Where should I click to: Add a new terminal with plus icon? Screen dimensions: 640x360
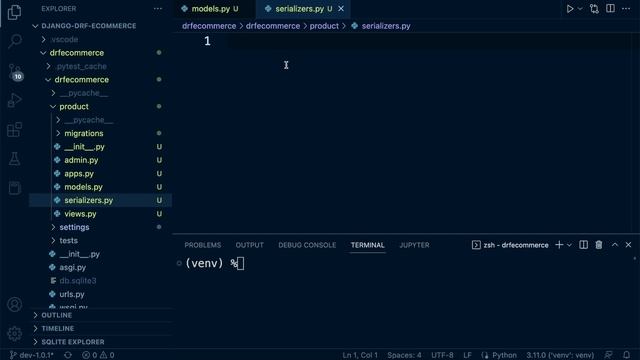click(559, 244)
